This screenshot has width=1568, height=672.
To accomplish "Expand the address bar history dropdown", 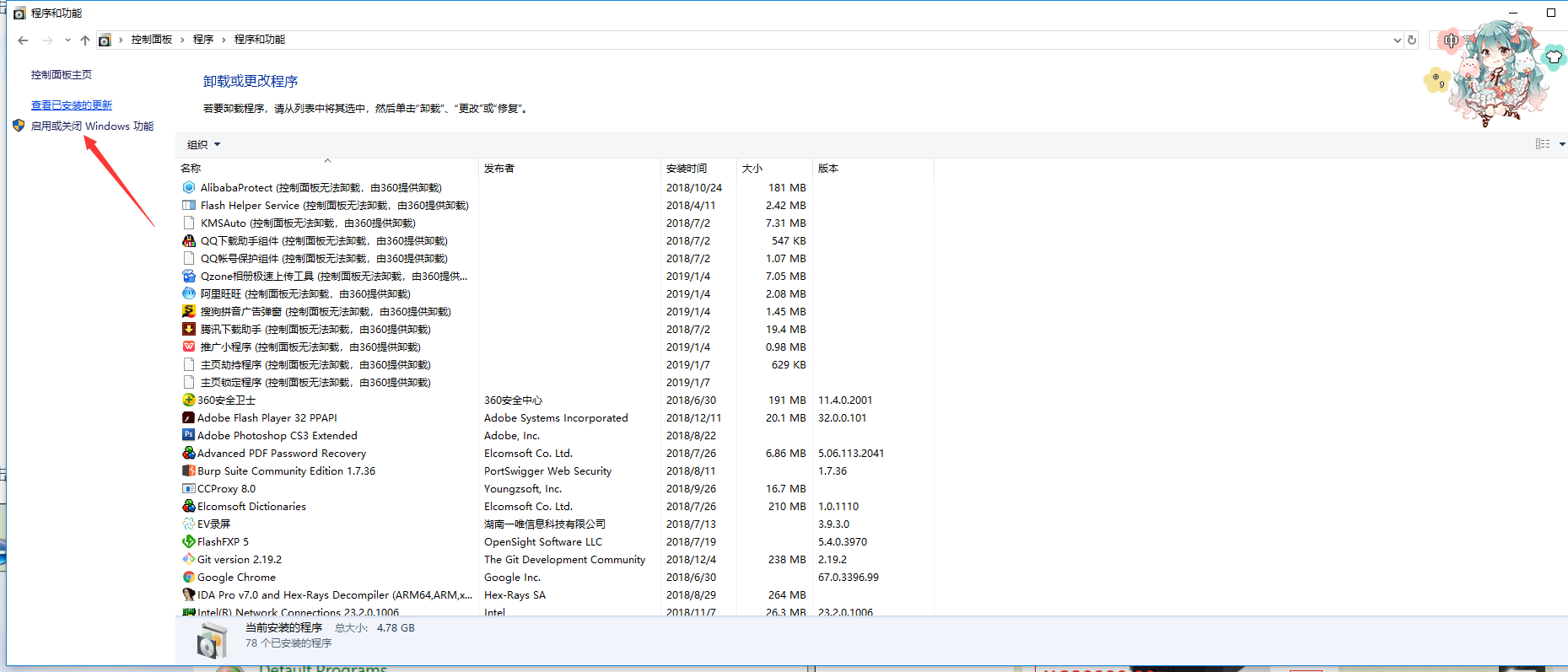I will [x=1398, y=40].
